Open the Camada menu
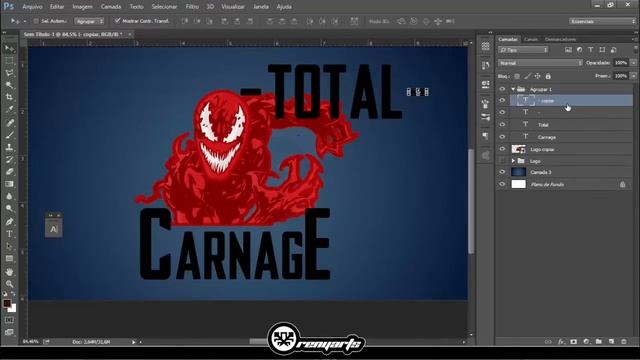This screenshot has width=640, height=360. click(111, 7)
